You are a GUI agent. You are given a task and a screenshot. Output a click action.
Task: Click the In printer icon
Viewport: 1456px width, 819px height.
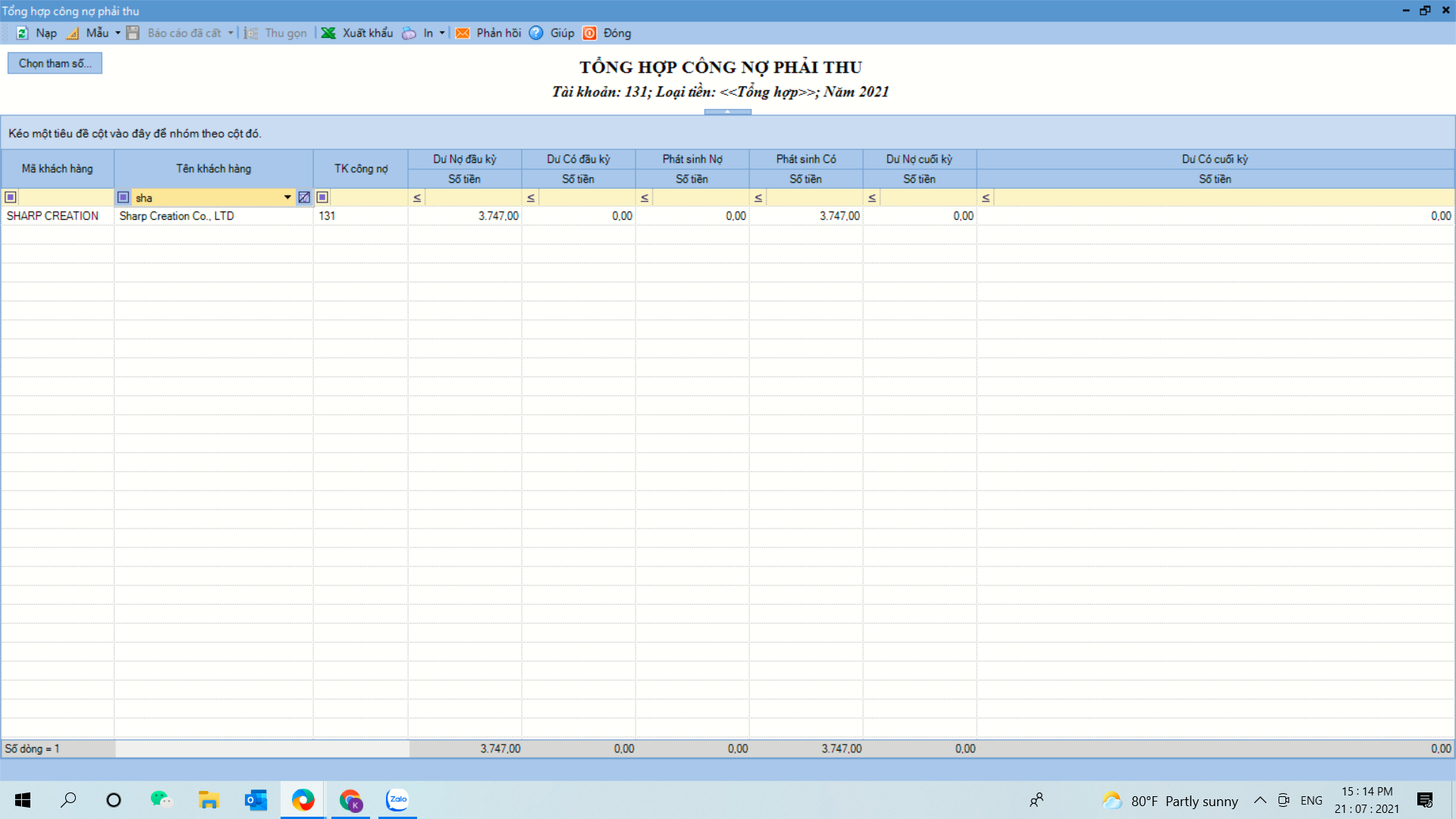click(x=409, y=33)
